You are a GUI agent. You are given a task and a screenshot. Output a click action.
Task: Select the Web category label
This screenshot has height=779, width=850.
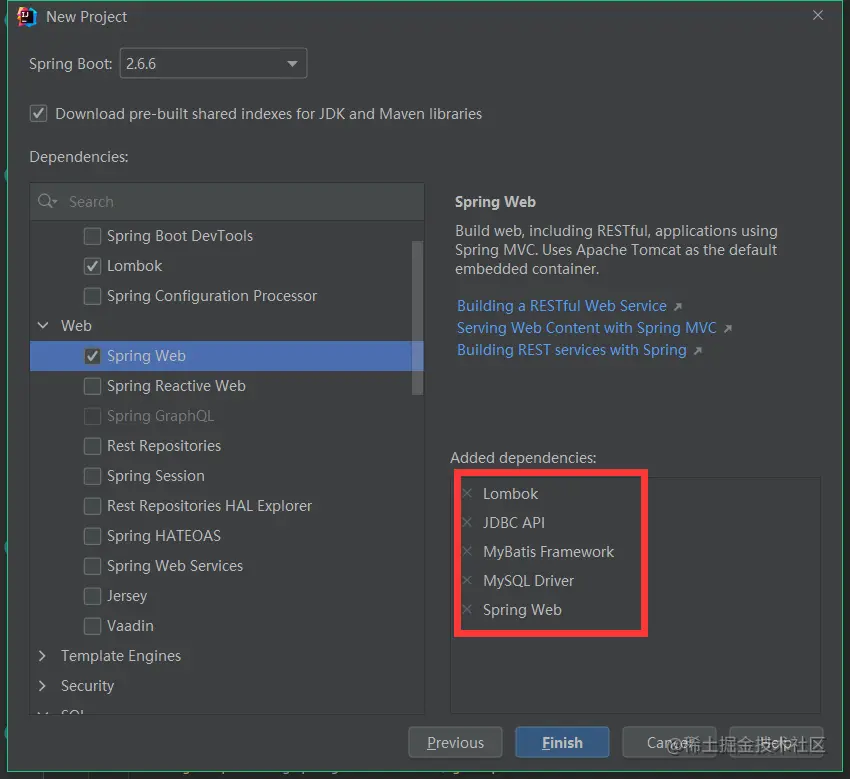pos(76,326)
